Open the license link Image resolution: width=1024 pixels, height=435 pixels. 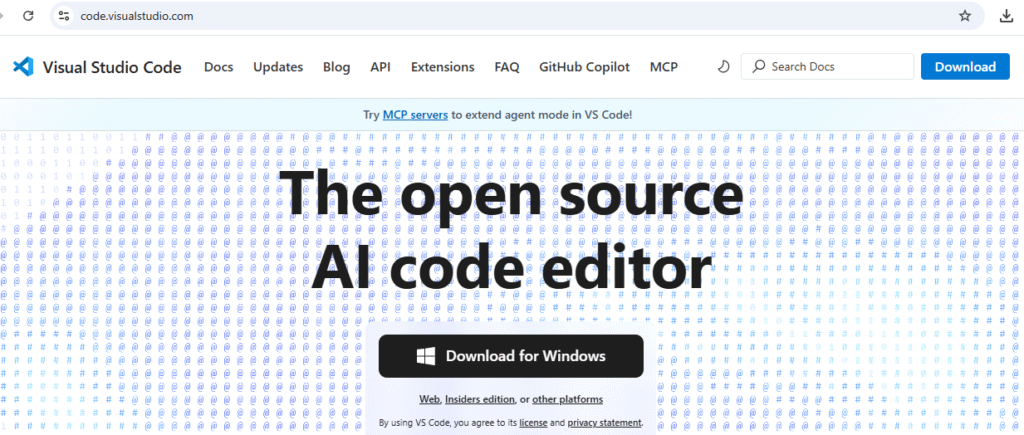(x=533, y=423)
